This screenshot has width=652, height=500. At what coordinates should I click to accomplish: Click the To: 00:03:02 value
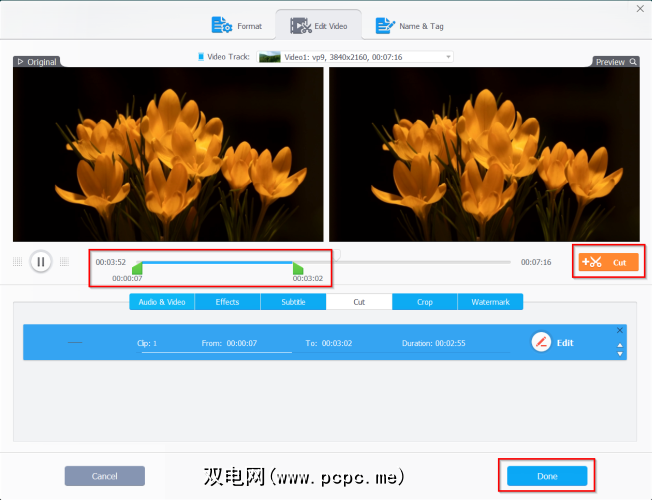[337, 343]
